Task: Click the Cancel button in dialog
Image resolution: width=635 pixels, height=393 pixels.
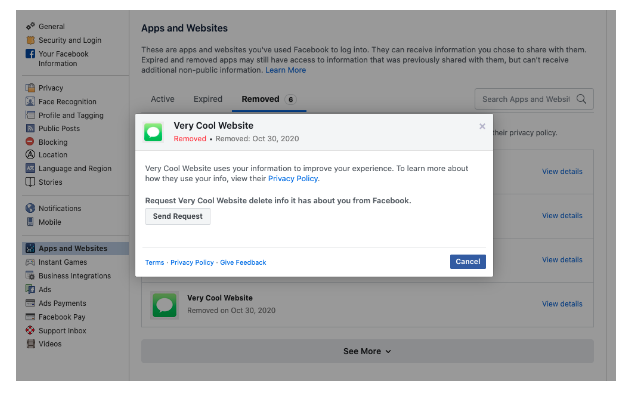Action: click(468, 261)
